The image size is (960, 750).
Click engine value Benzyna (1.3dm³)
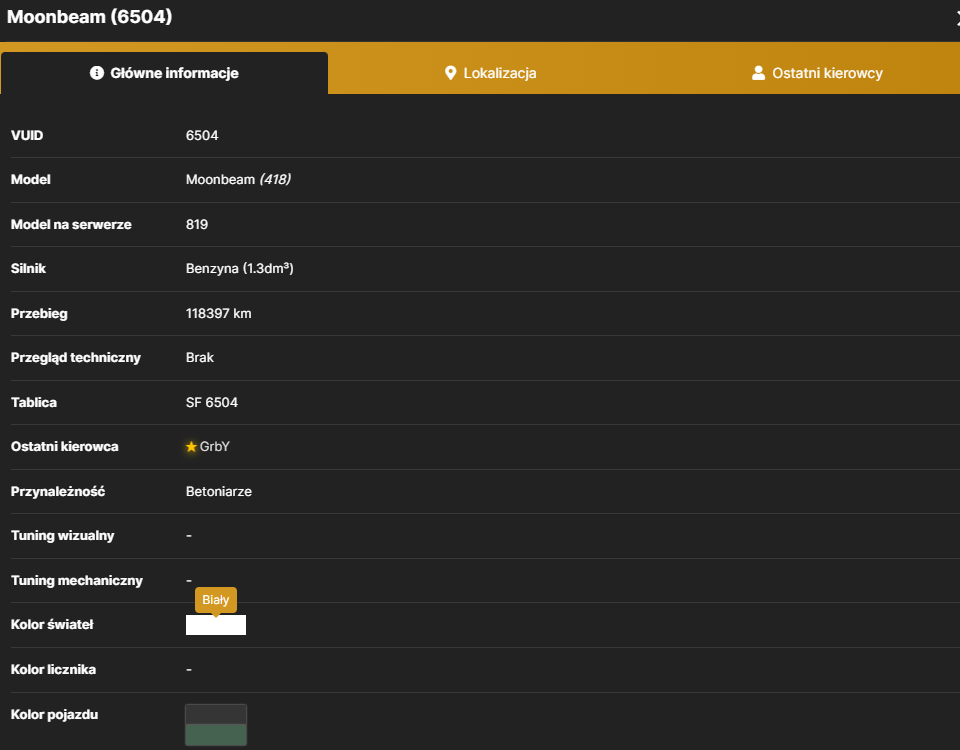[239, 268]
